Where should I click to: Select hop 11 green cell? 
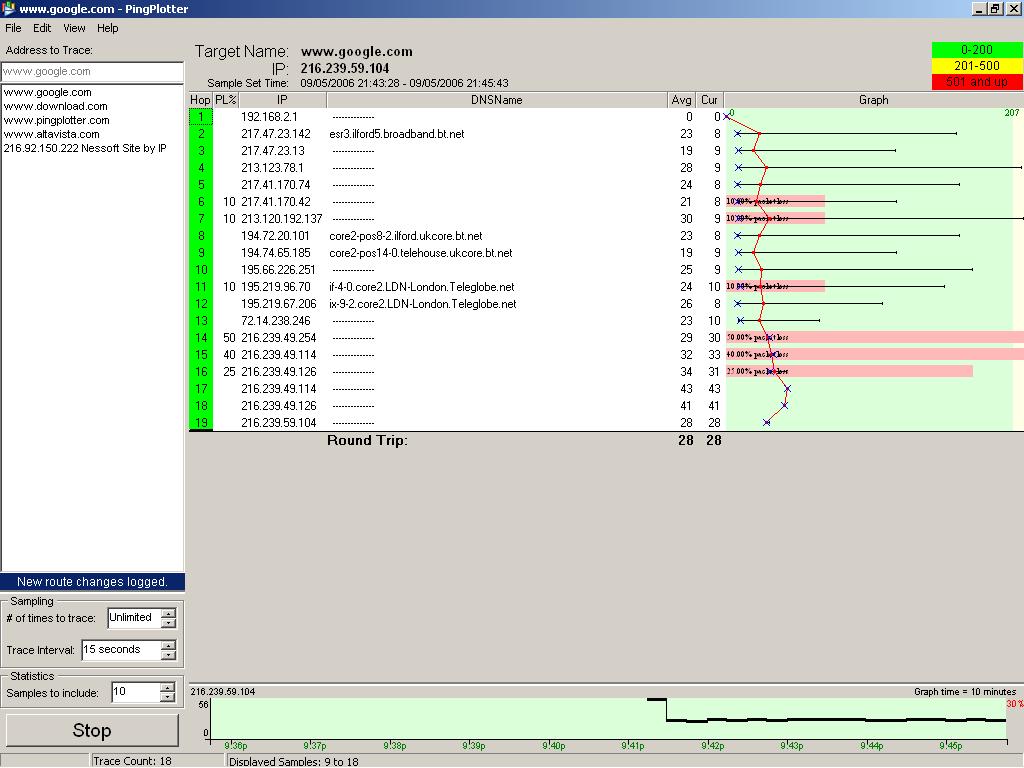tap(201, 287)
